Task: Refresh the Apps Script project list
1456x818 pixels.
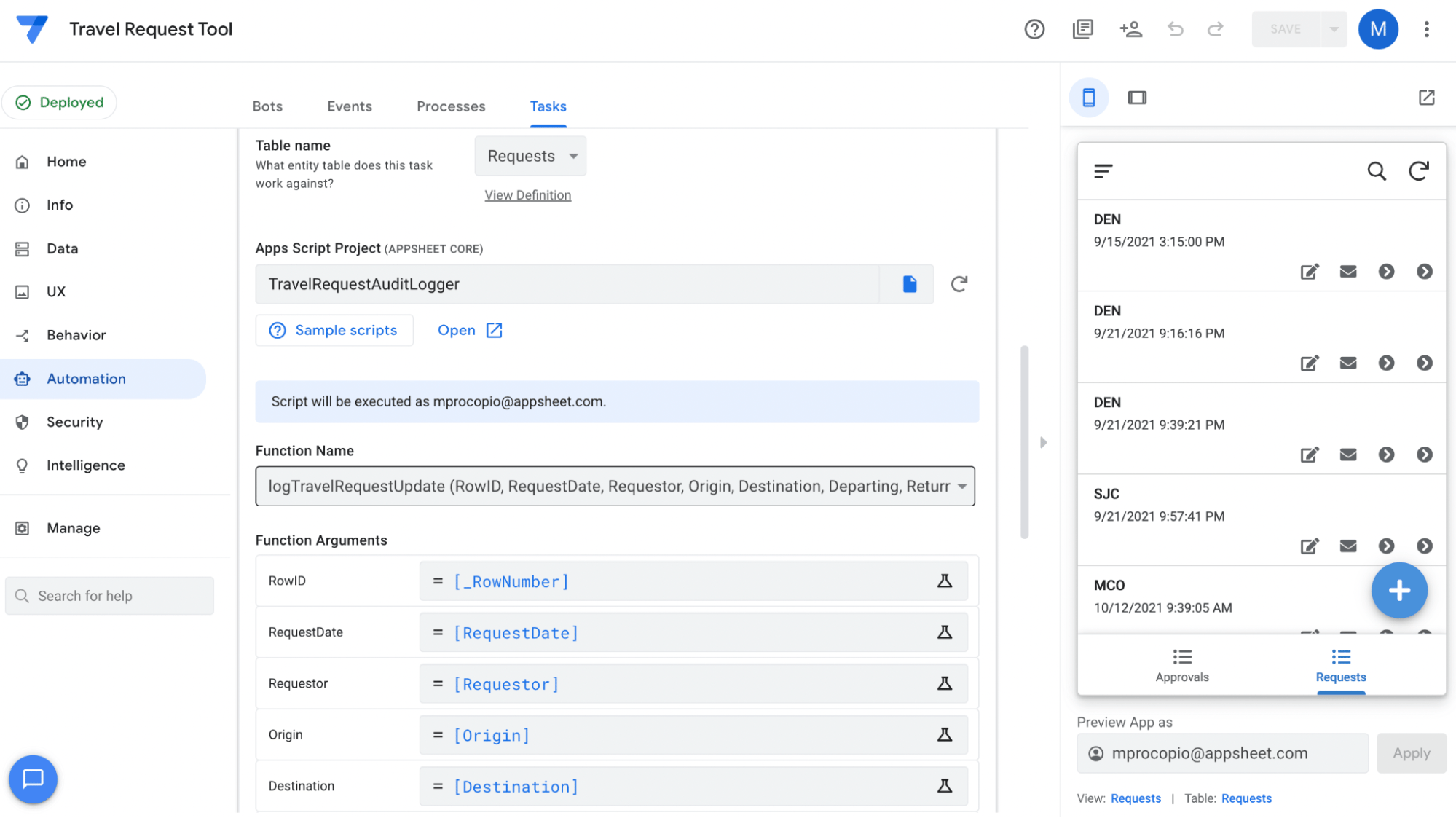Action: click(959, 284)
